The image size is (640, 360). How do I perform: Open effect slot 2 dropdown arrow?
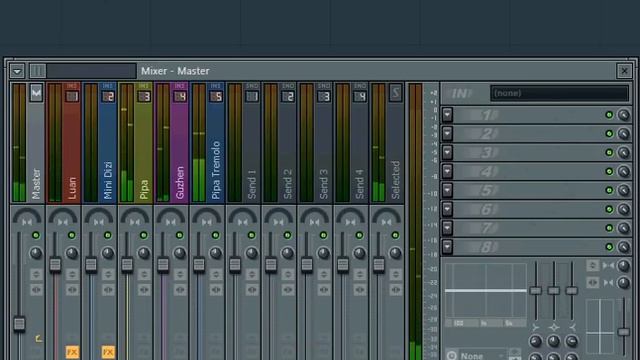(x=447, y=133)
